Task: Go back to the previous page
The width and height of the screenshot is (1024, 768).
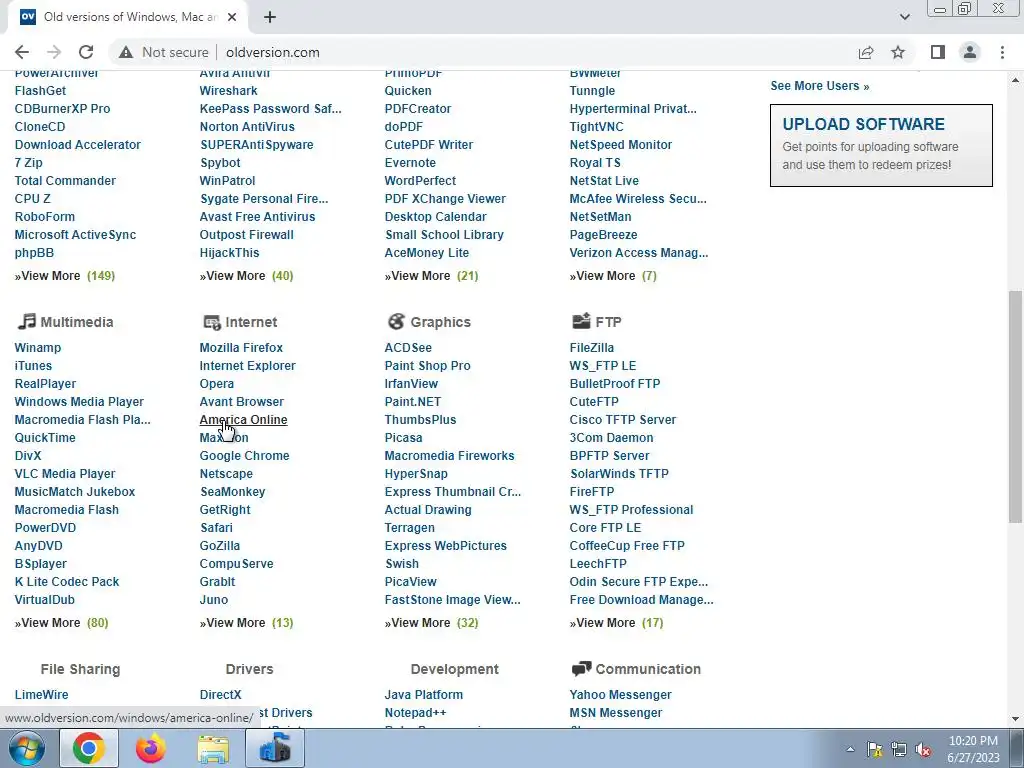Action: (22, 52)
